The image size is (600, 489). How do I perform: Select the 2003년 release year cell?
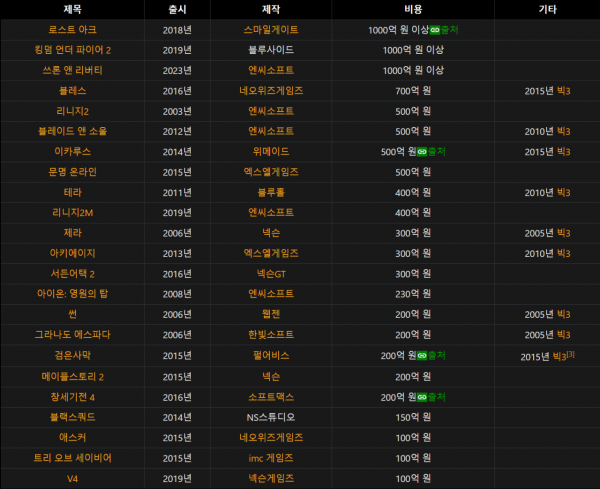(177, 111)
